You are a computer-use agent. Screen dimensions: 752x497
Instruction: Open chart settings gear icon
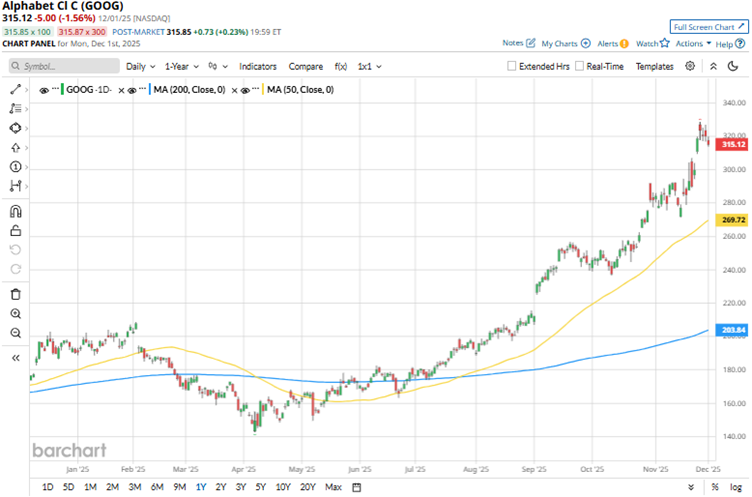690,66
